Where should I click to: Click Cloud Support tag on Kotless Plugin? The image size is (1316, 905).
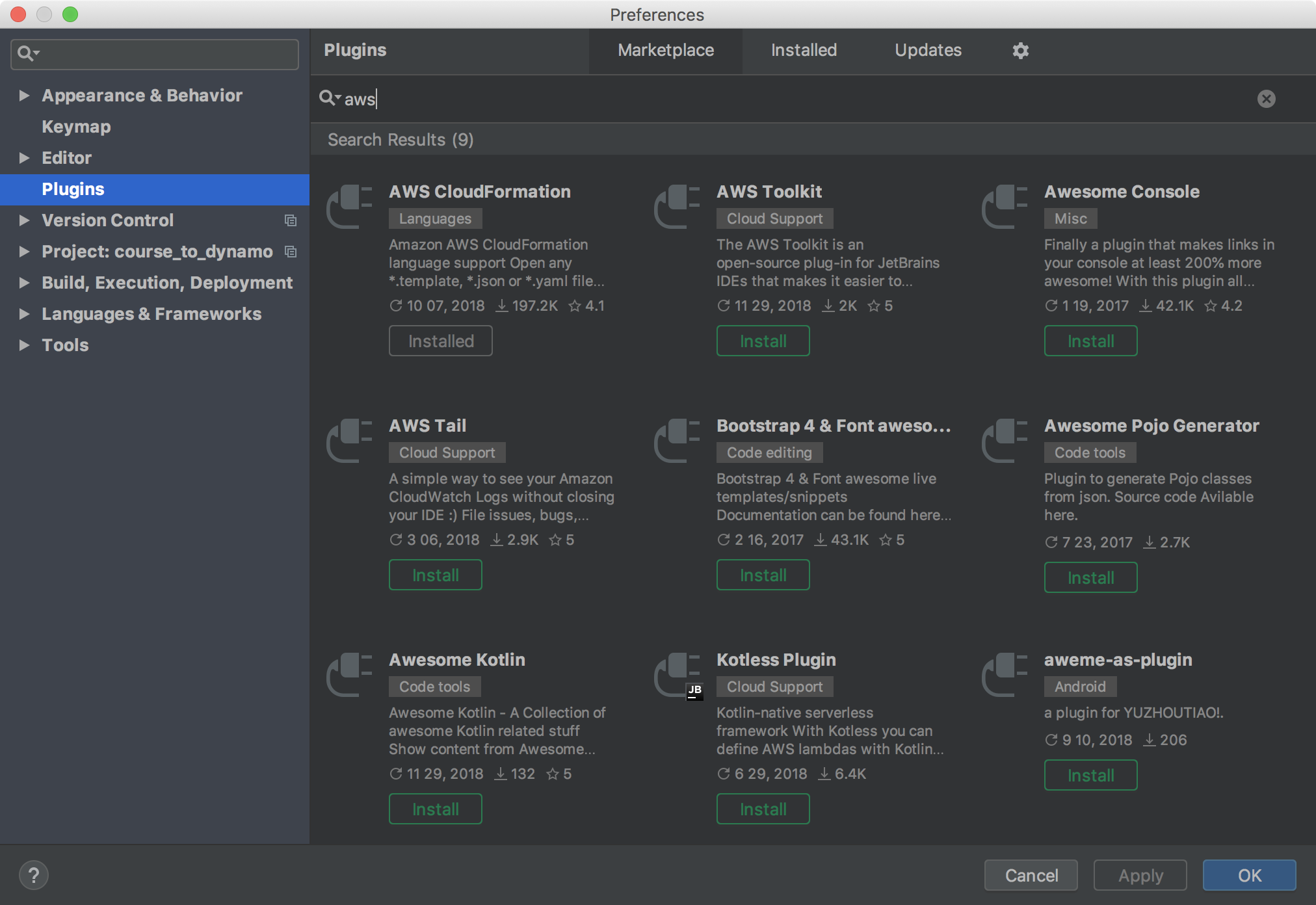coord(775,687)
